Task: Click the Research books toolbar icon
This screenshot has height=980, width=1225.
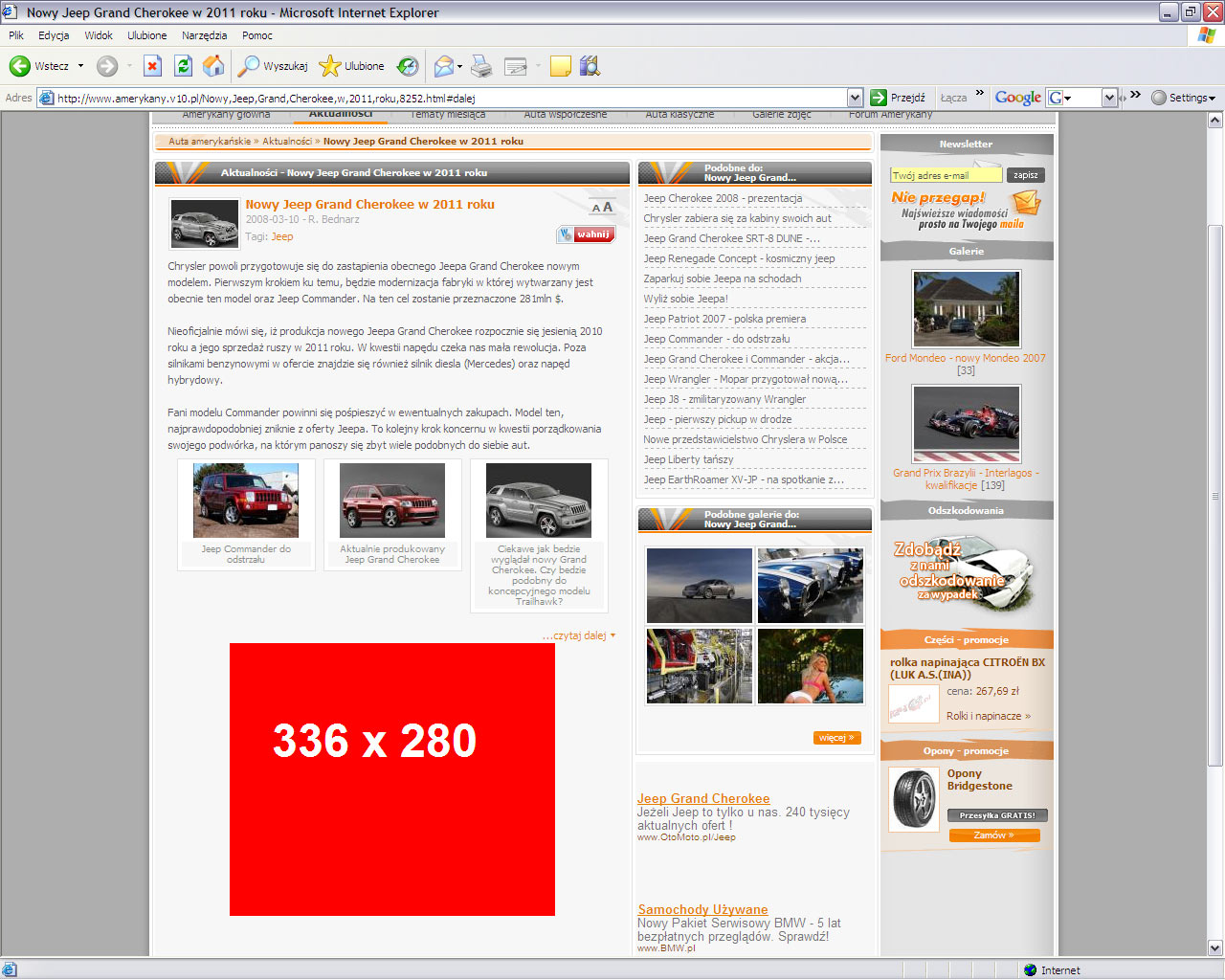Action: 590,66
